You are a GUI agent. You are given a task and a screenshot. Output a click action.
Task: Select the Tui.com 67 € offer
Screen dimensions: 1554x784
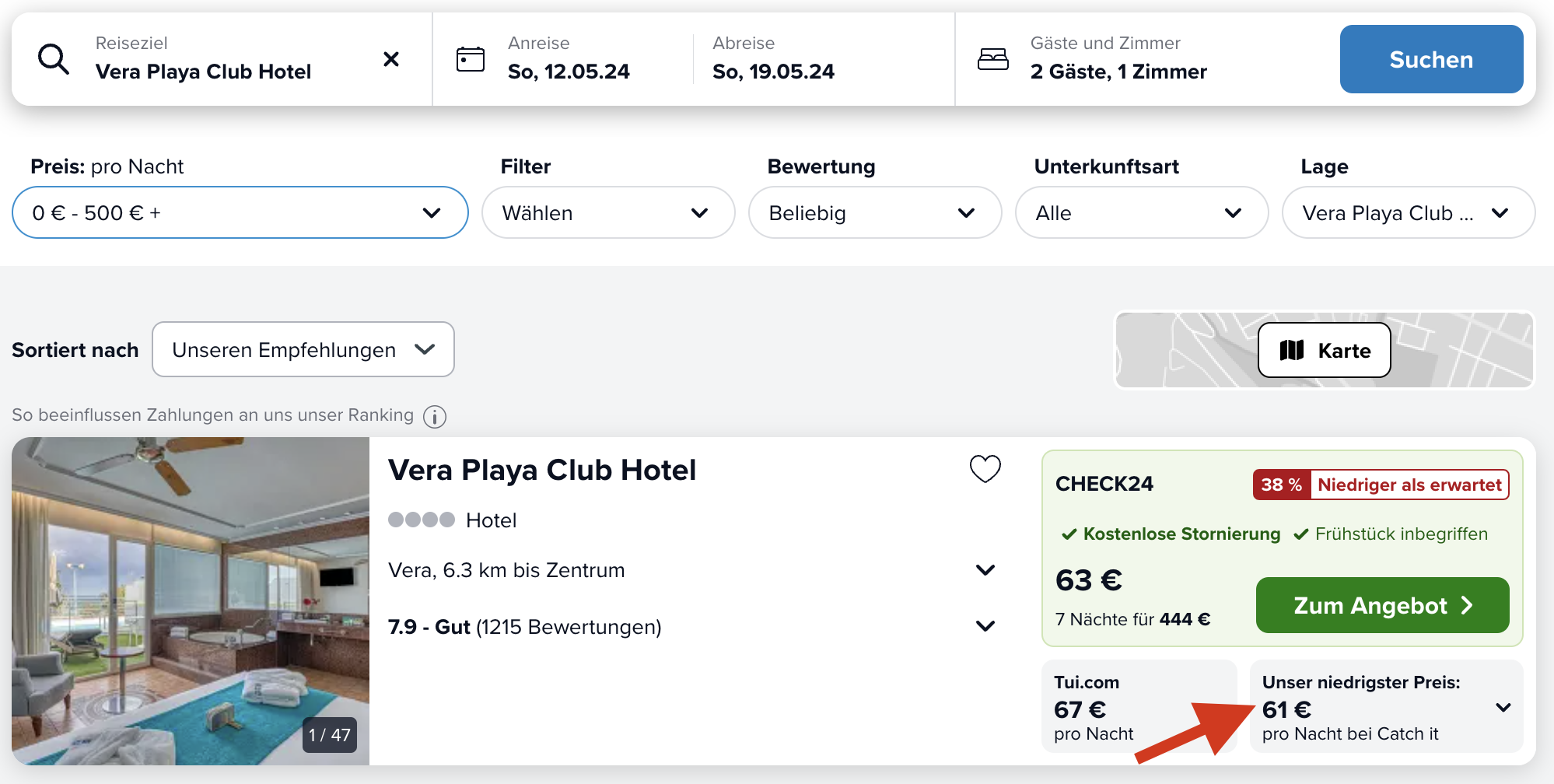1139,706
